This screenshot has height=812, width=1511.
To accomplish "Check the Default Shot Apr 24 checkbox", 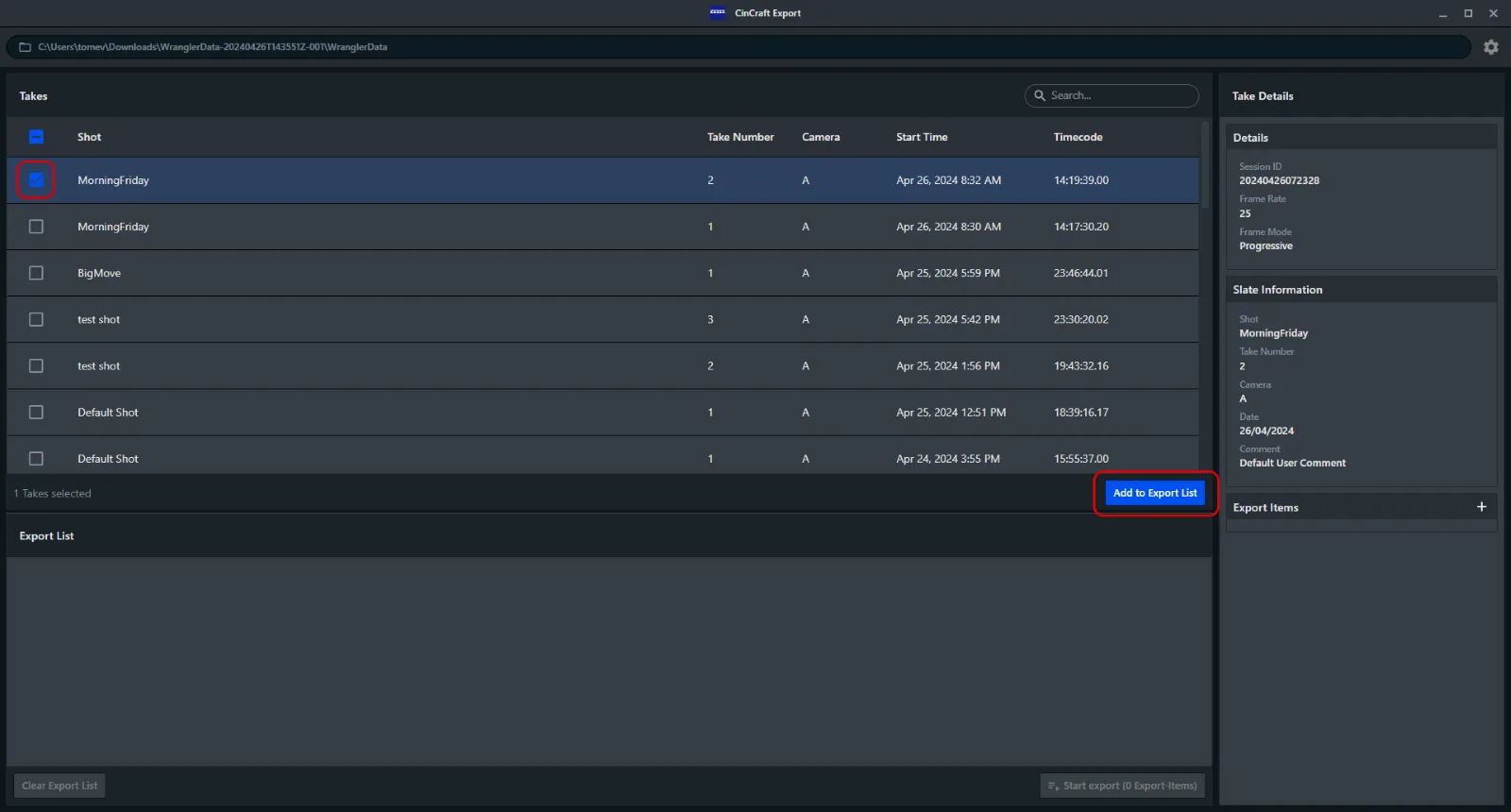I will pyautogui.click(x=36, y=459).
